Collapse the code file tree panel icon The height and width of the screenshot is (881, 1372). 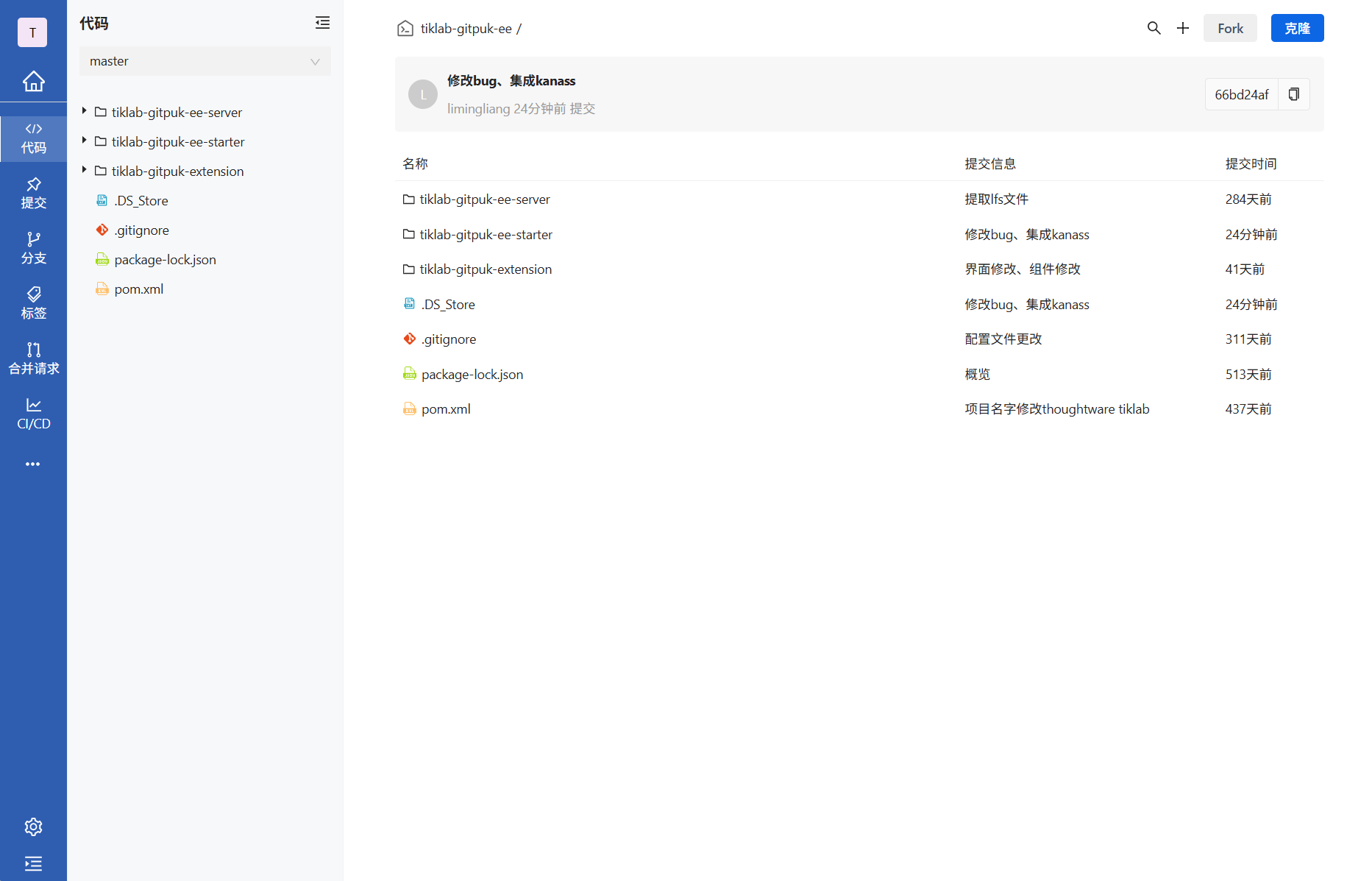(x=322, y=23)
